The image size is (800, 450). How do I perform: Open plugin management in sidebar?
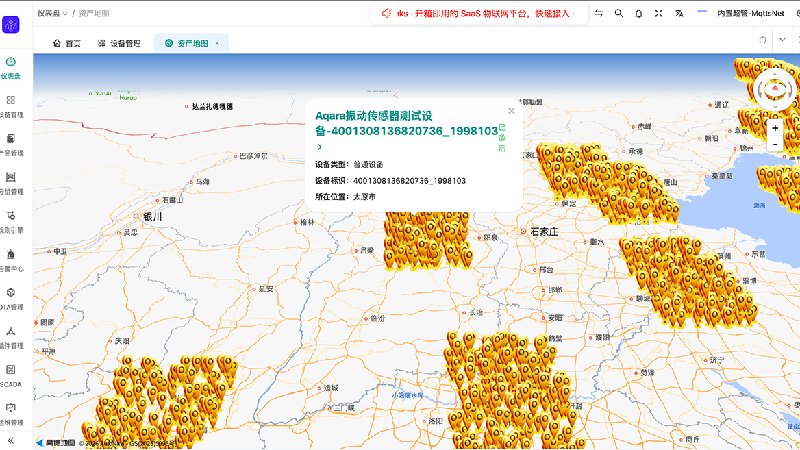coord(11,337)
